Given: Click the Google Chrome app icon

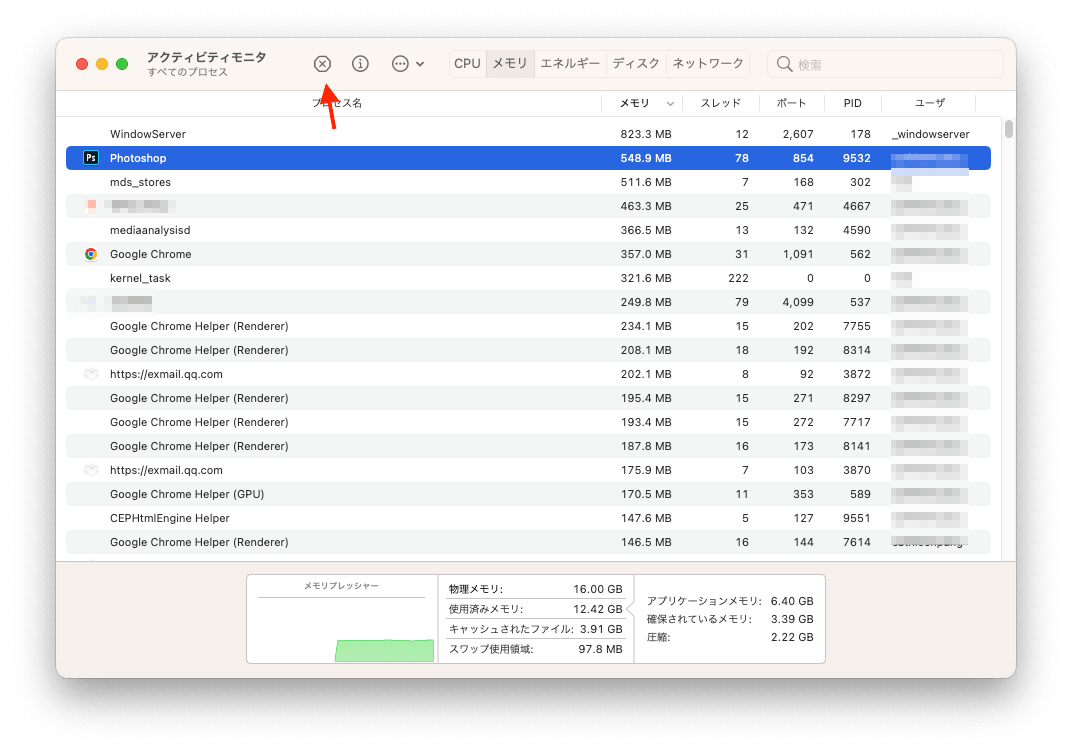Looking at the screenshot, I should (91, 254).
